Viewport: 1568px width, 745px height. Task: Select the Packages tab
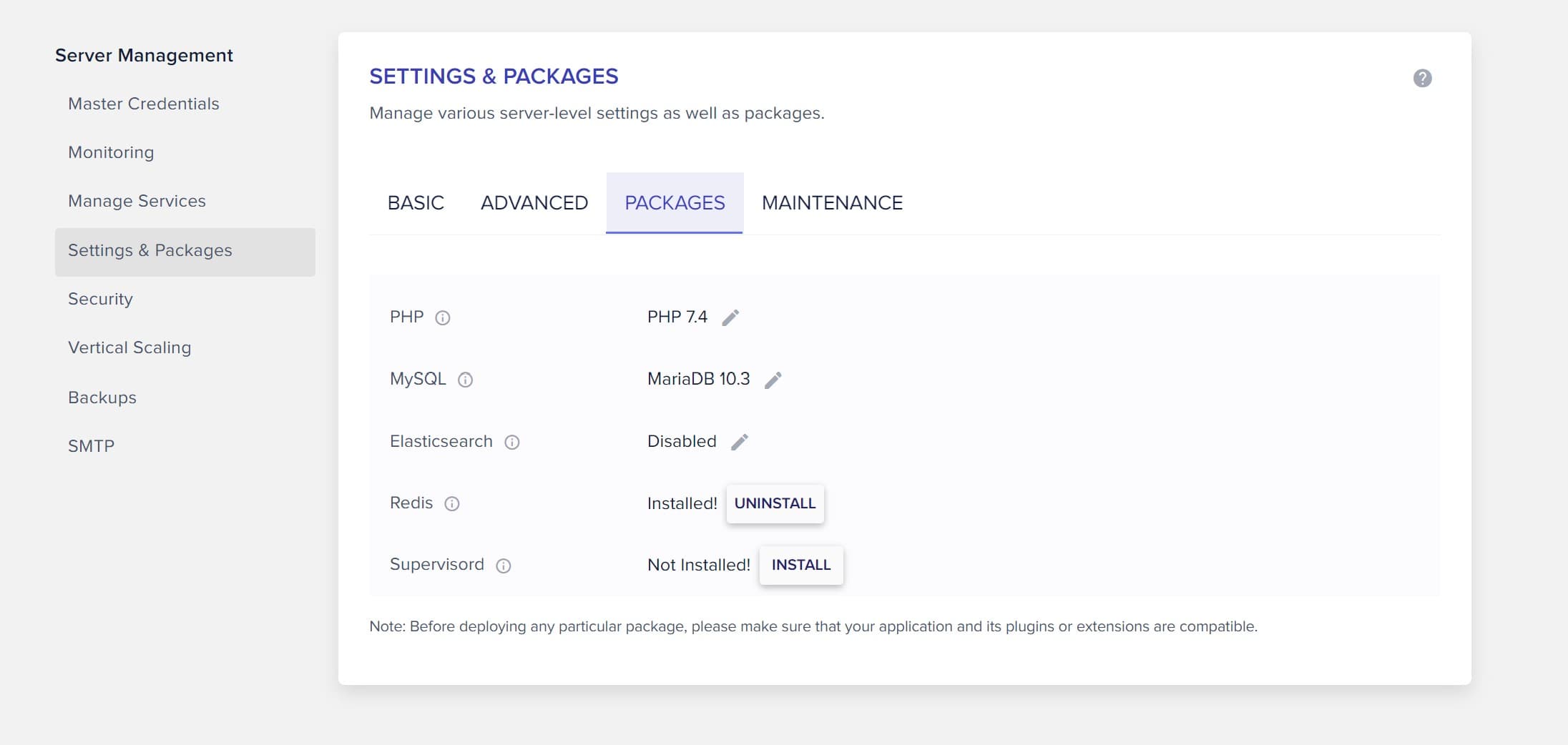point(675,203)
